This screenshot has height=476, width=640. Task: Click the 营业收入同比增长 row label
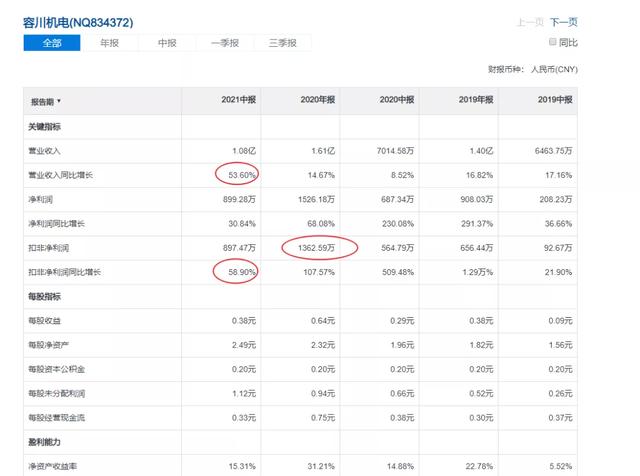[60, 175]
